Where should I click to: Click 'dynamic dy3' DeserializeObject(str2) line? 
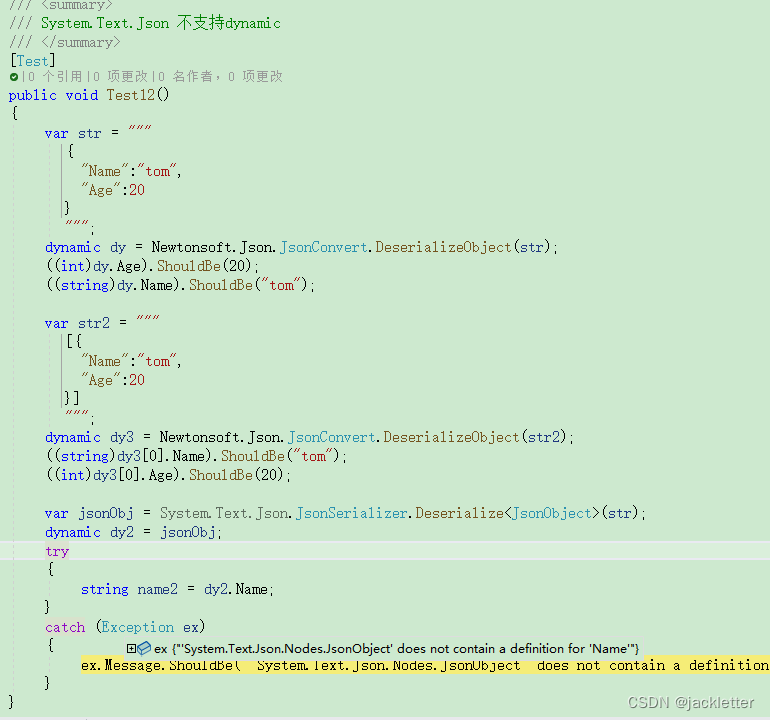309,437
